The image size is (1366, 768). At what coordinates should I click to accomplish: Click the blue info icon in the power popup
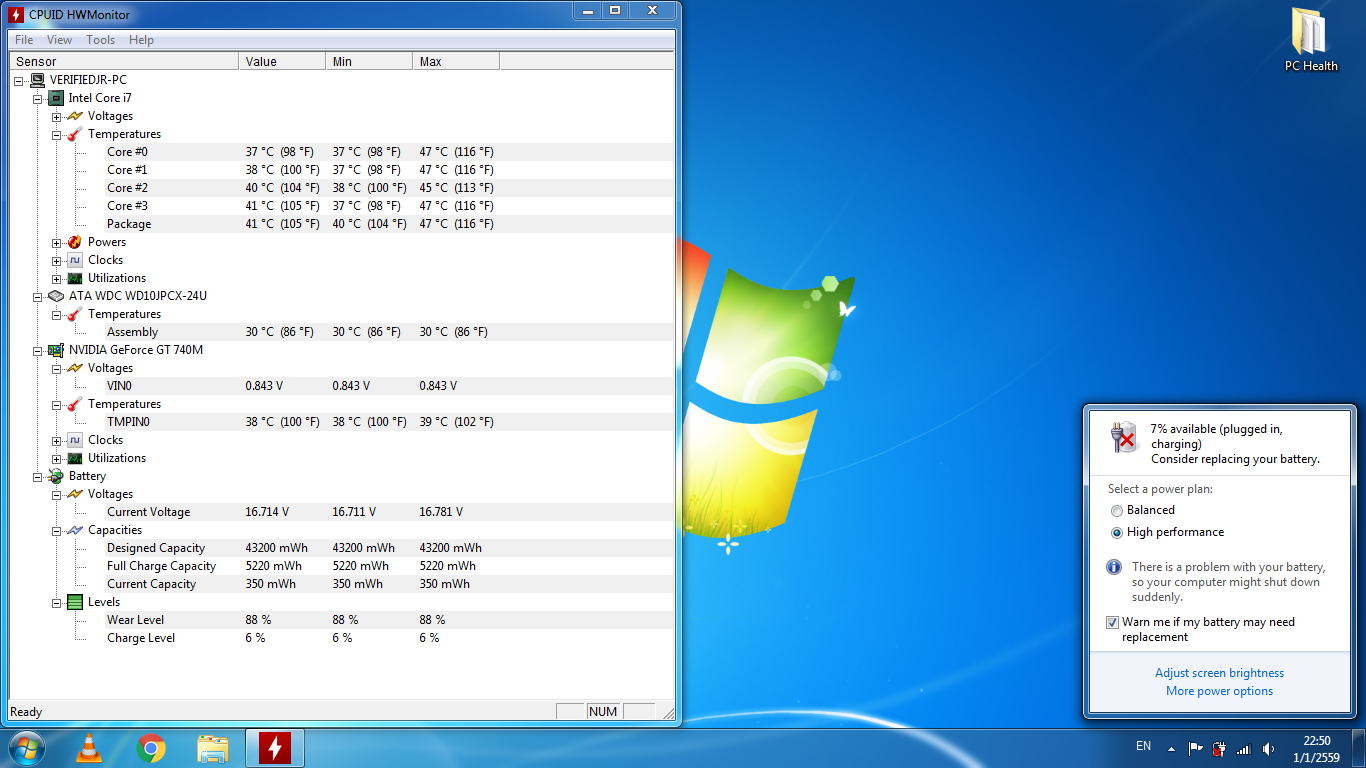pyautogui.click(x=1114, y=567)
